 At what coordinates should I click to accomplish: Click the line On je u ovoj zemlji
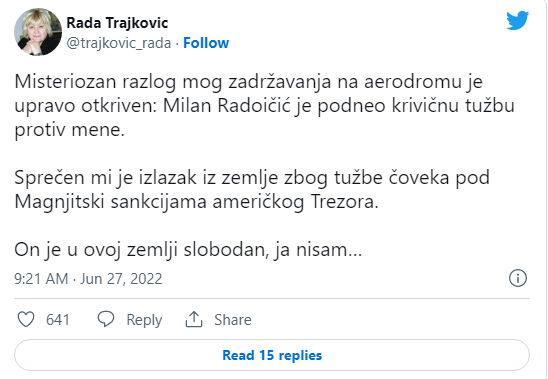(x=188, y=250)
